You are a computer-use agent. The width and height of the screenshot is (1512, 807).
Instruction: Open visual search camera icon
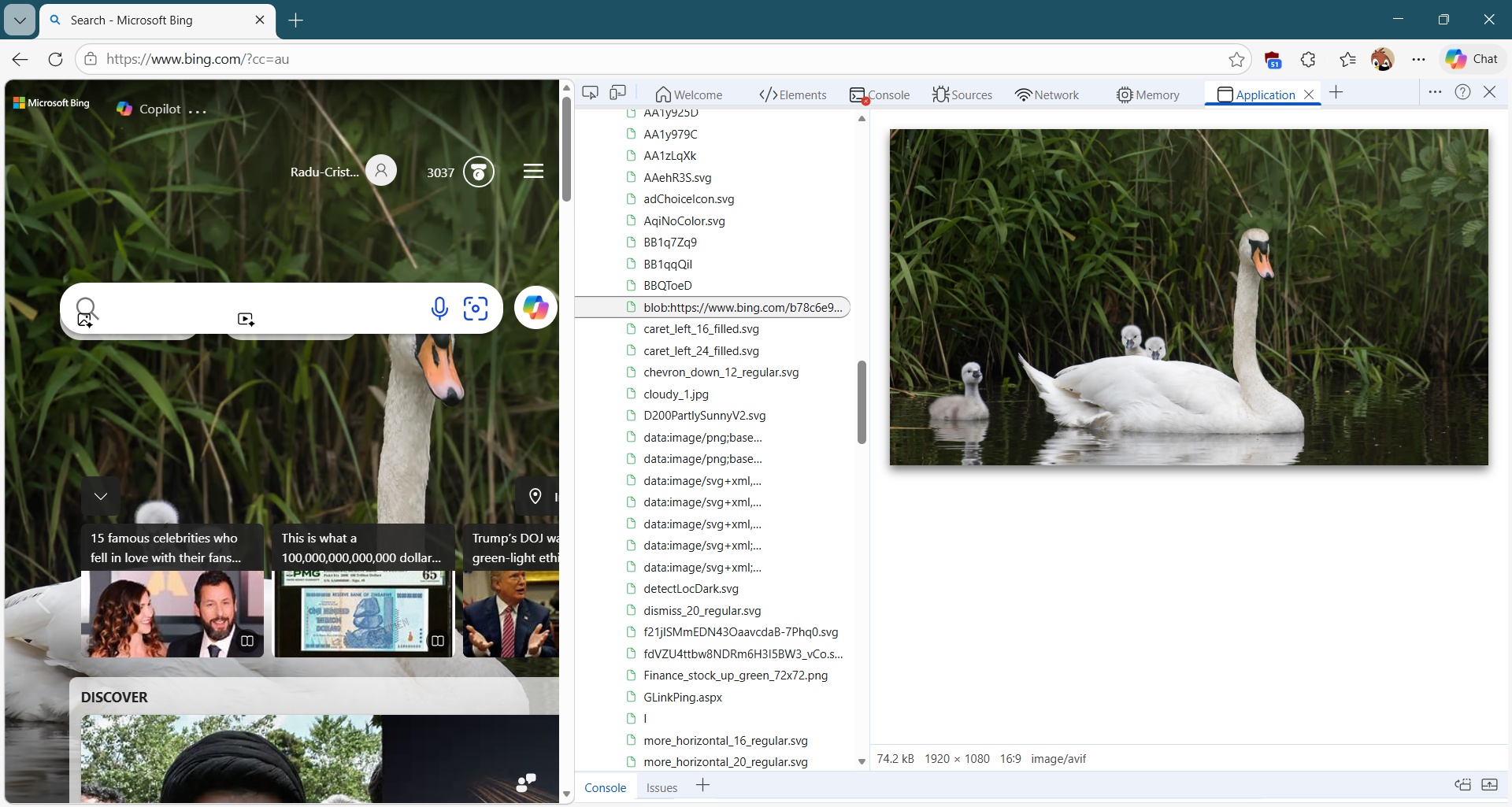pyautogui.click(x=476, y=309)
